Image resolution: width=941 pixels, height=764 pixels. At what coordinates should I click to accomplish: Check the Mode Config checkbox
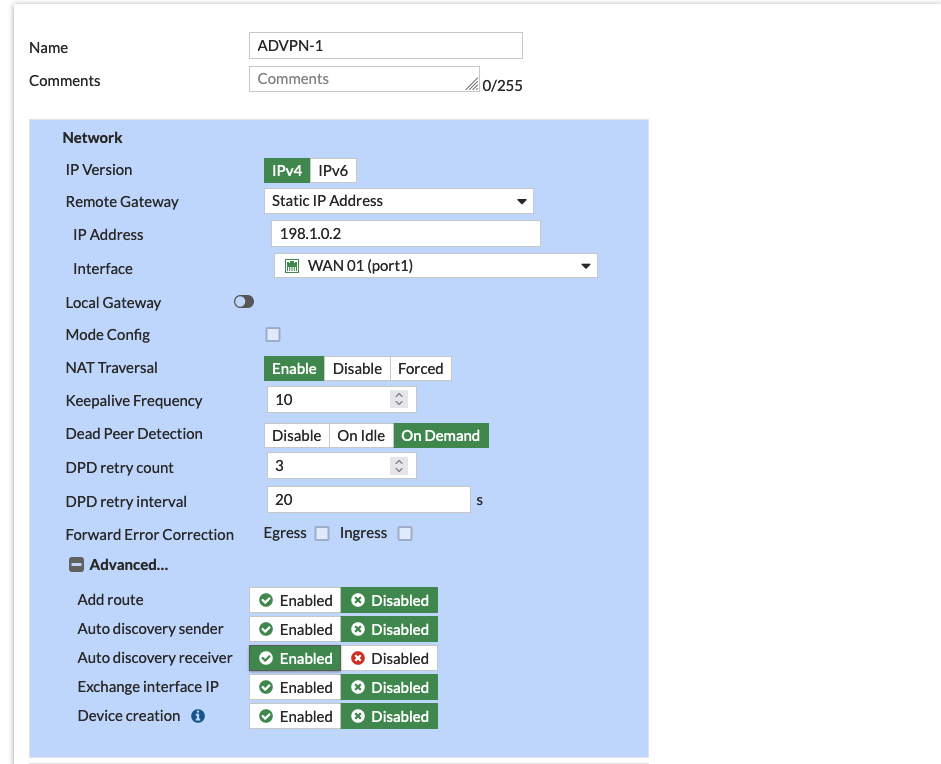pyautogui.click(x=273, y=335)
